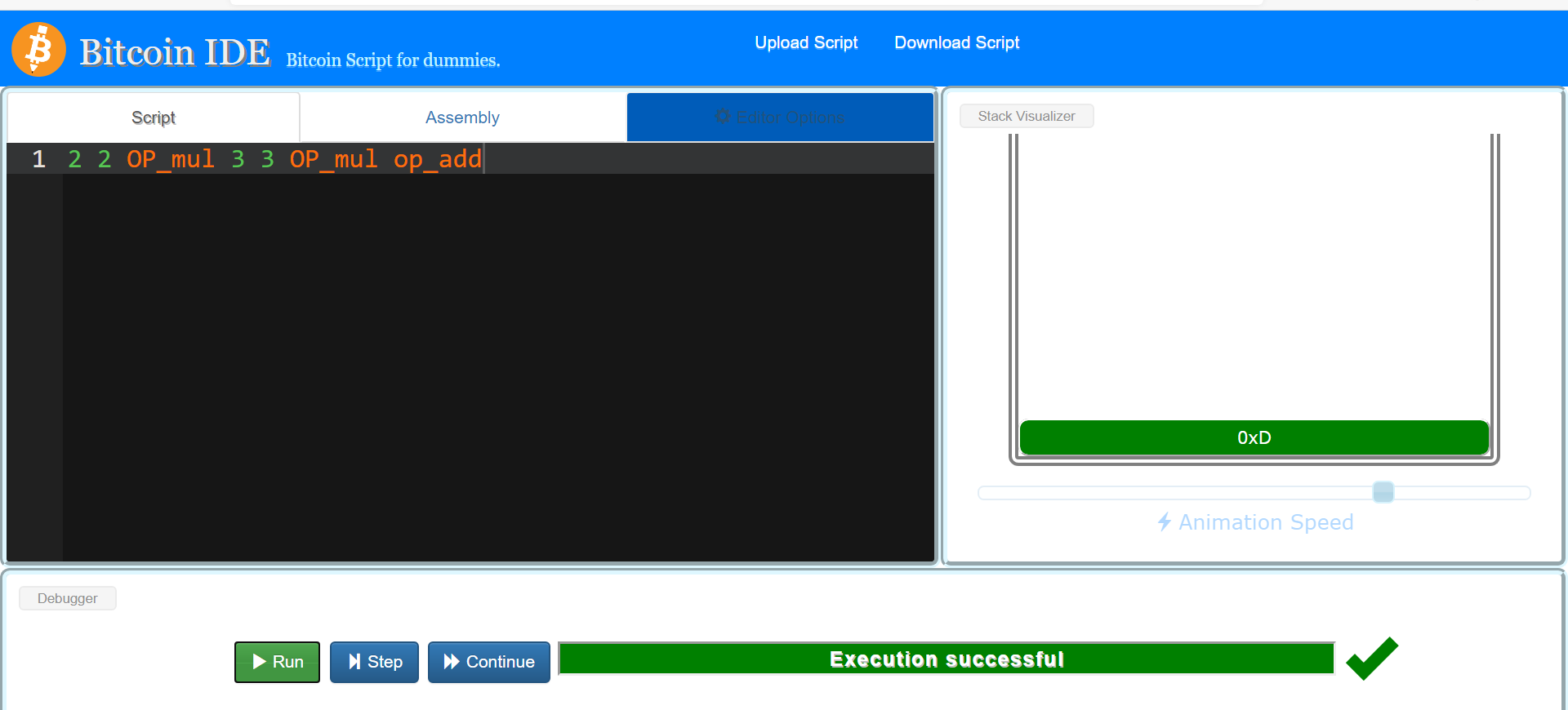
Task: Switch to the Assembly tab
Action: point(462,118)
